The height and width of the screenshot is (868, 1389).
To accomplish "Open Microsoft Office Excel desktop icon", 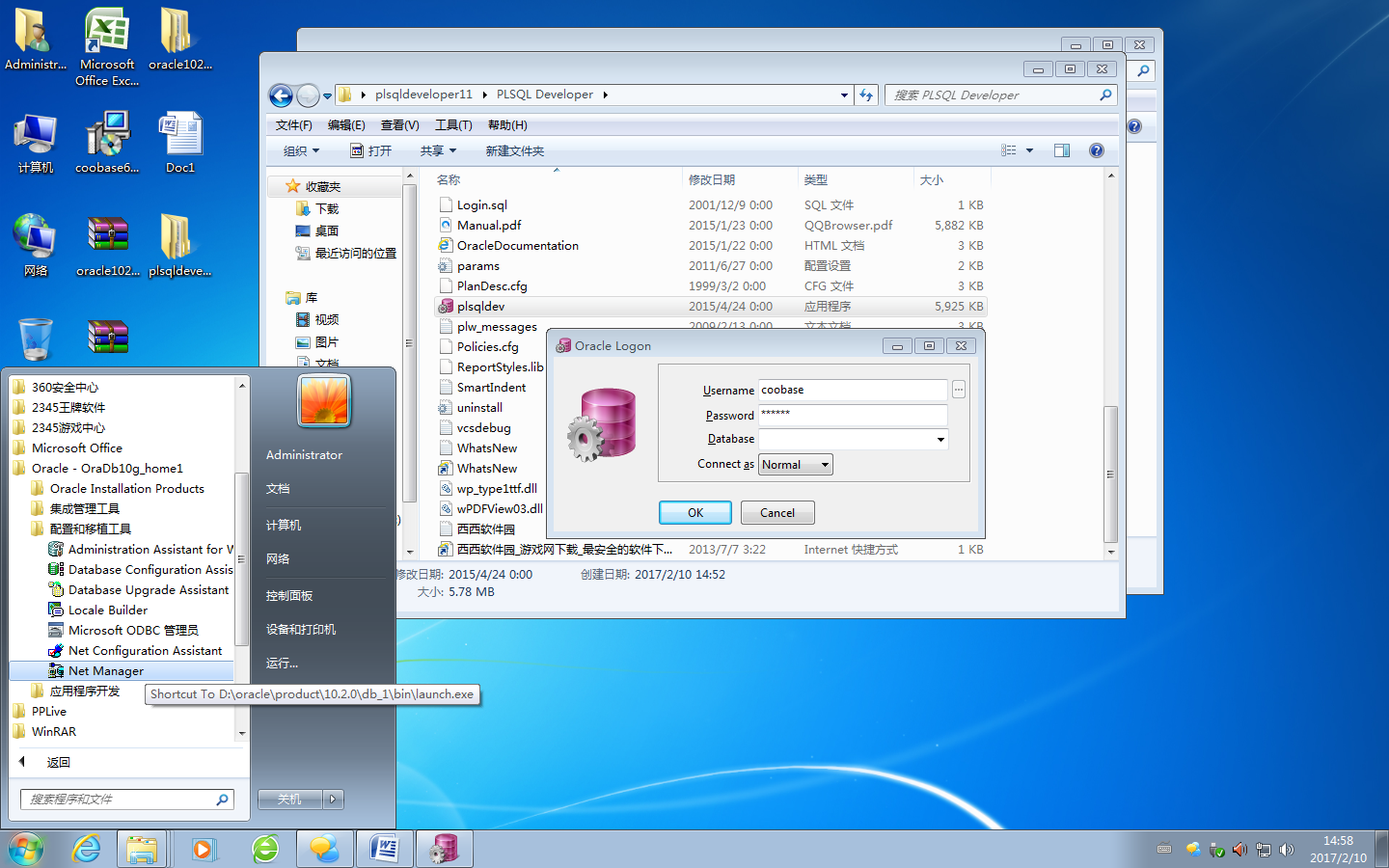I will pyautogui.click(x=107, y=46).
